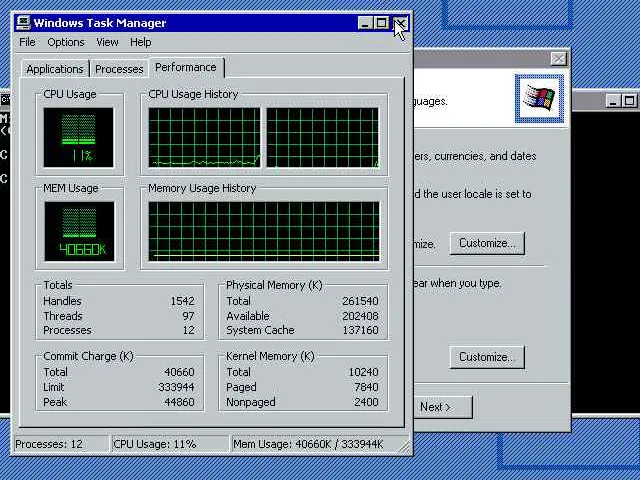Click the MEM Usage 40660K gauge
Screen dimensions: 640x480
79,231
